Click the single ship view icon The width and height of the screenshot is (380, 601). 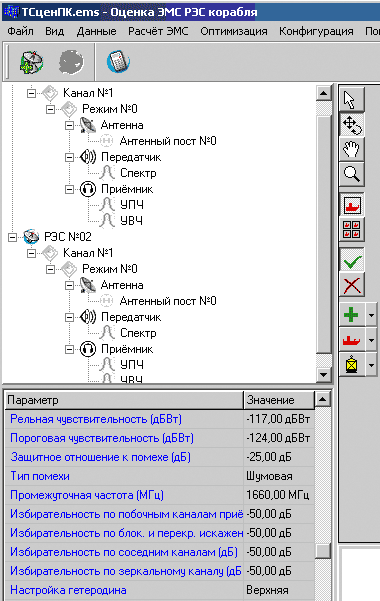coord(352,205)
